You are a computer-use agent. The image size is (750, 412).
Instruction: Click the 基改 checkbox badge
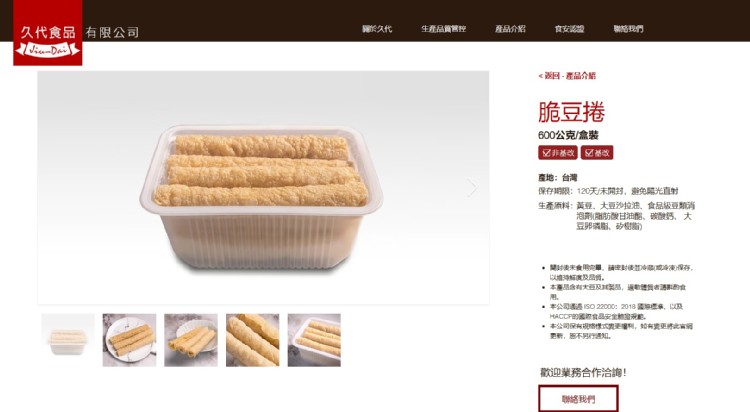click(x=597, y=153)
